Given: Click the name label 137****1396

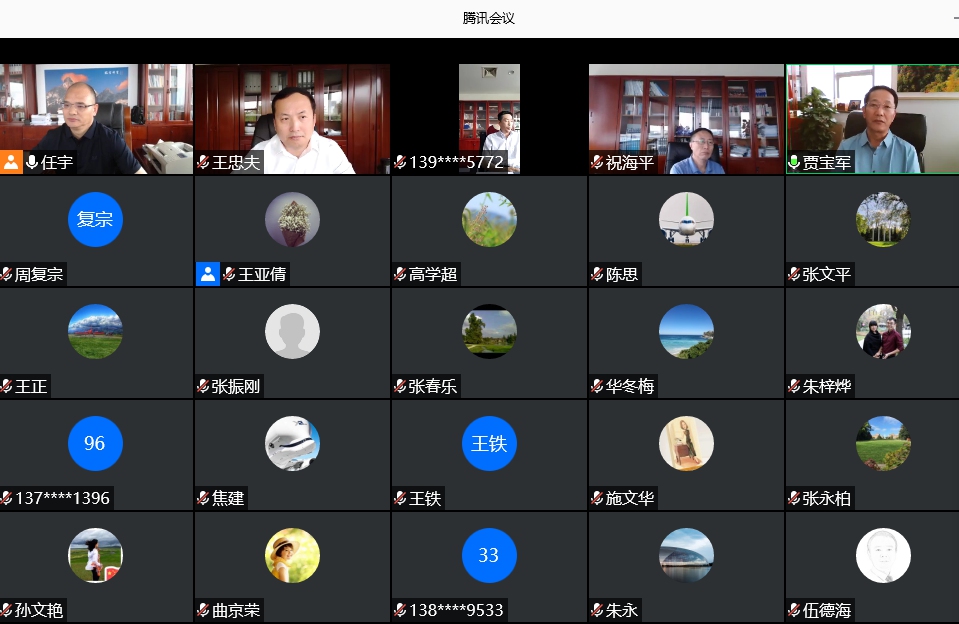Looking at the screenshot, I should [x=62, y=498].
